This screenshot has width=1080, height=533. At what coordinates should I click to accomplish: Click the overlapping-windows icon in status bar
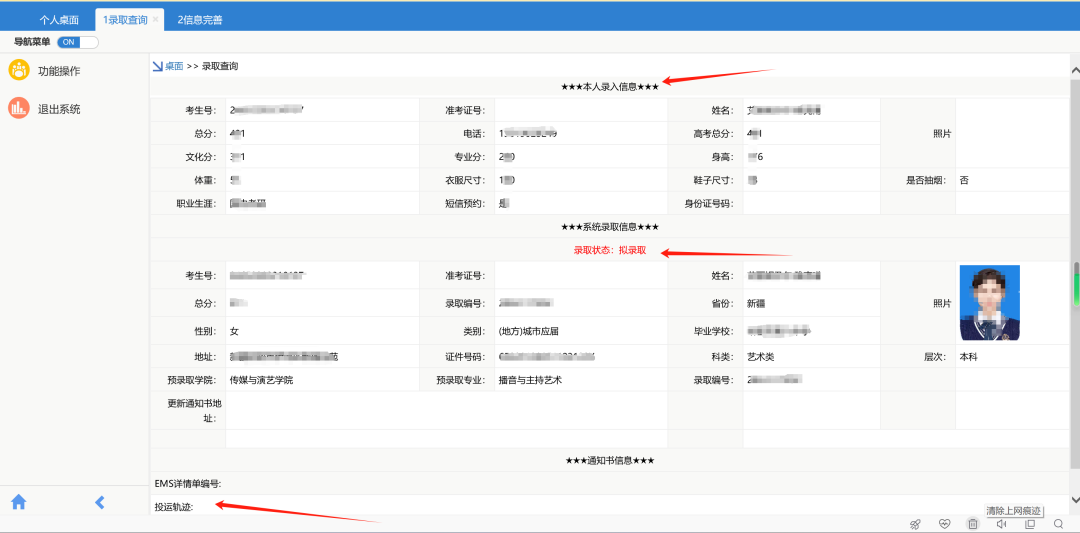coord(1030,524)
